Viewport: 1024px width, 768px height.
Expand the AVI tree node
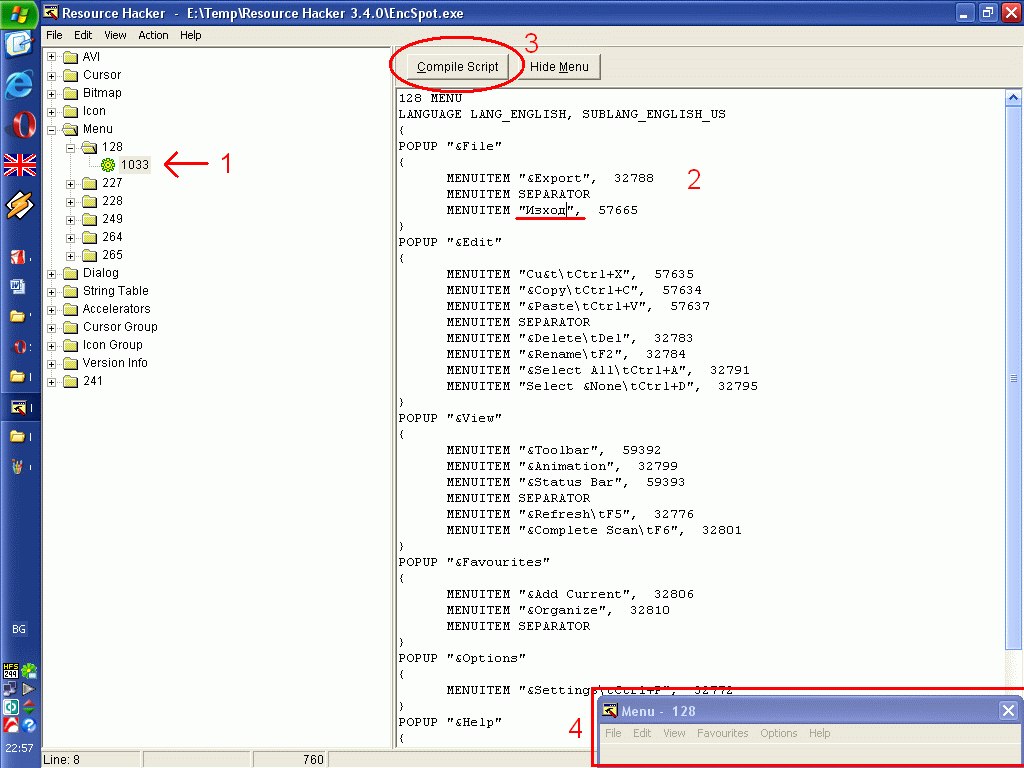[x=52, y=57]
